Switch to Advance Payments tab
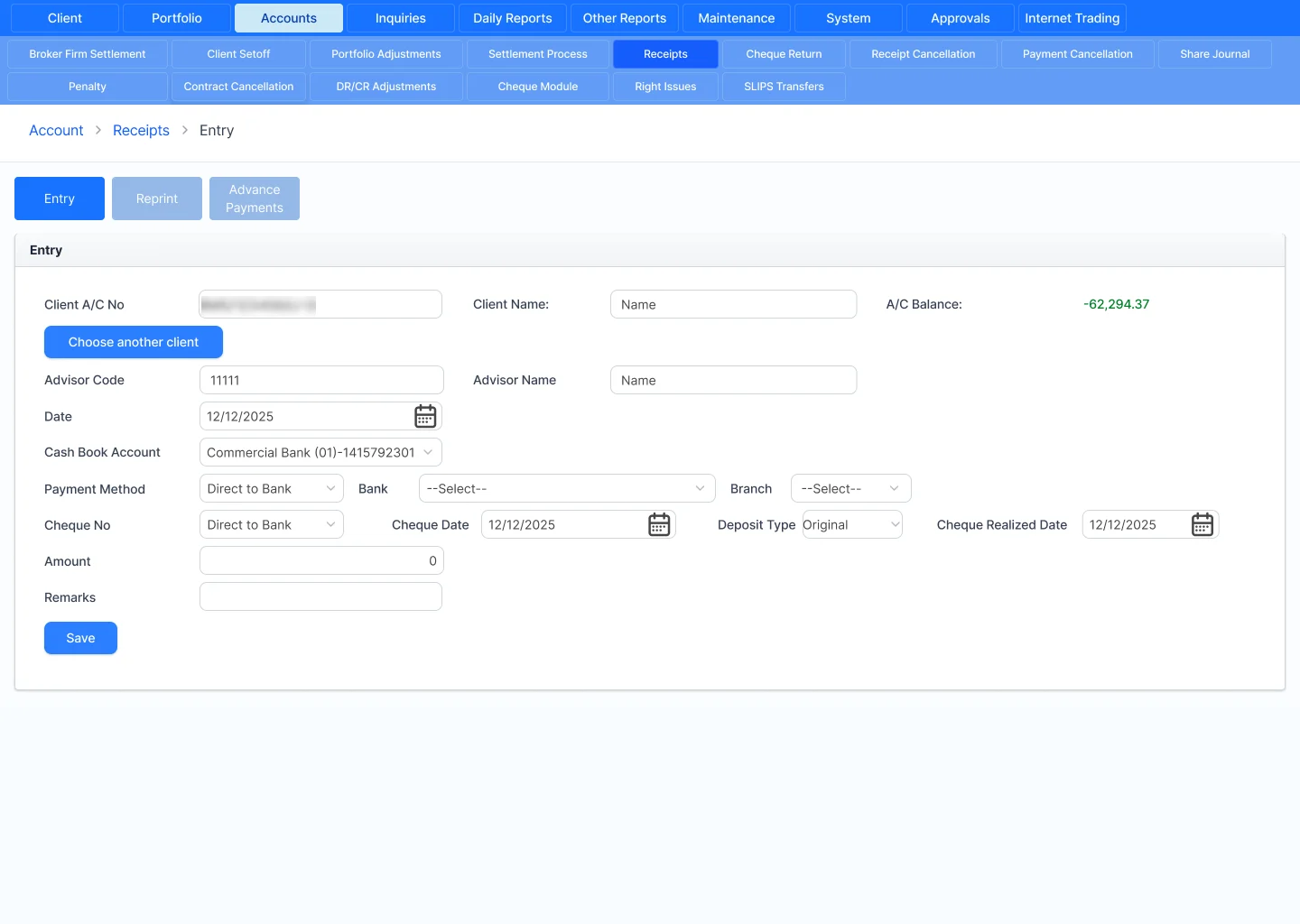Screen dimensions: 1300x924 255,199
